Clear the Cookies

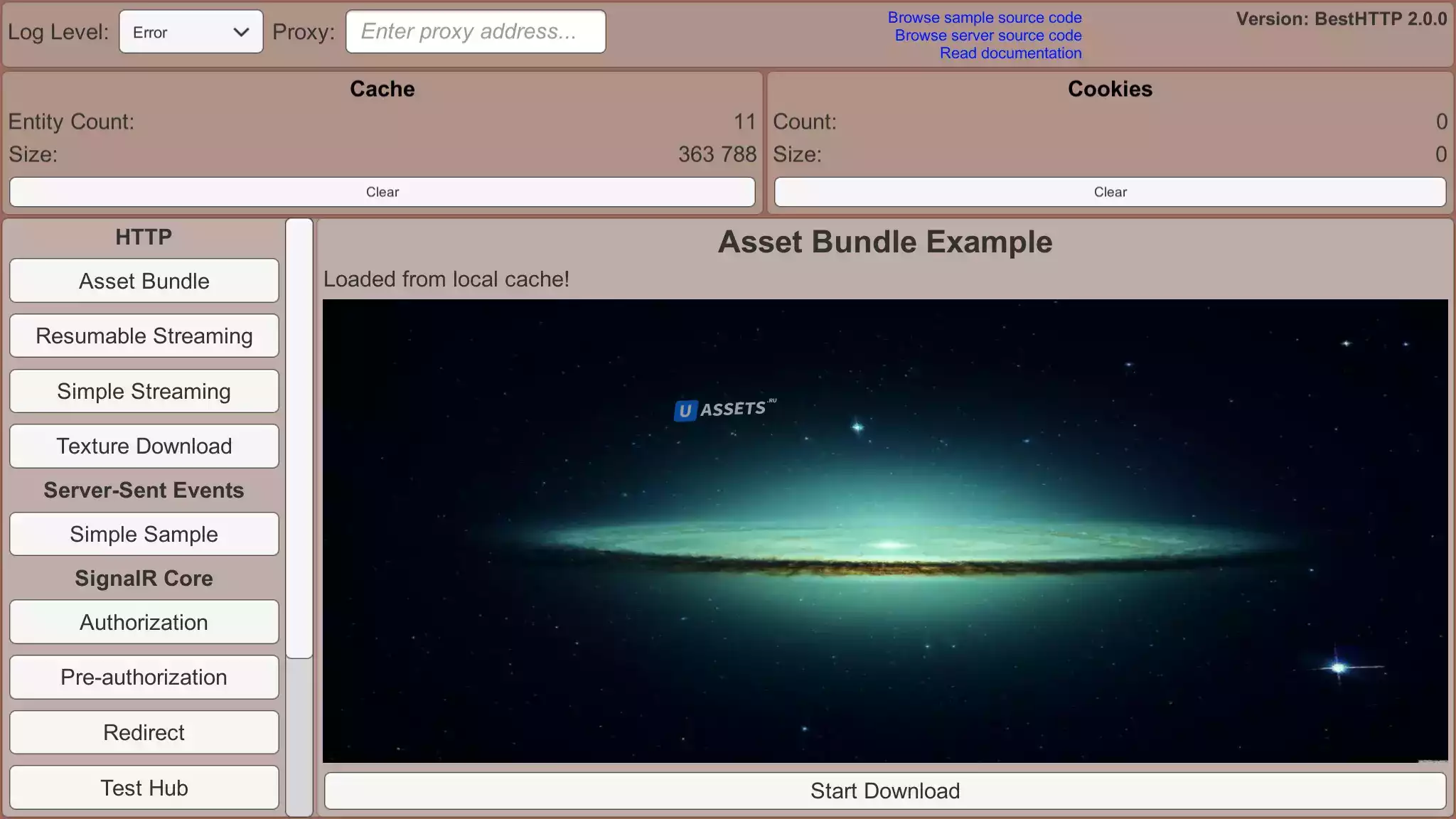1109,192
